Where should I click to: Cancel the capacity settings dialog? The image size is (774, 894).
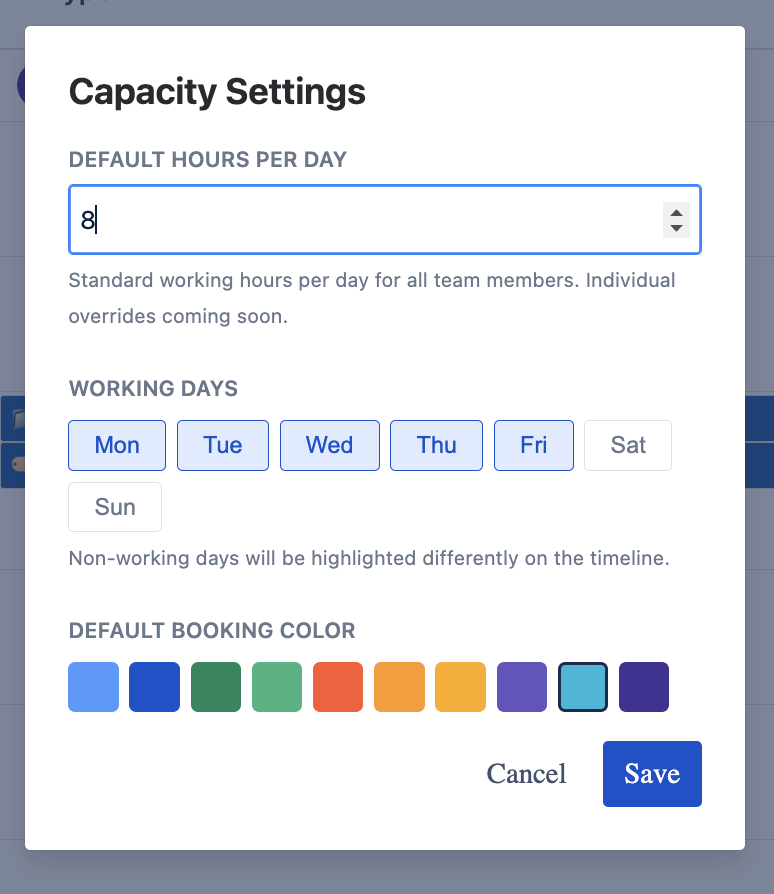(x=526, y=773)
